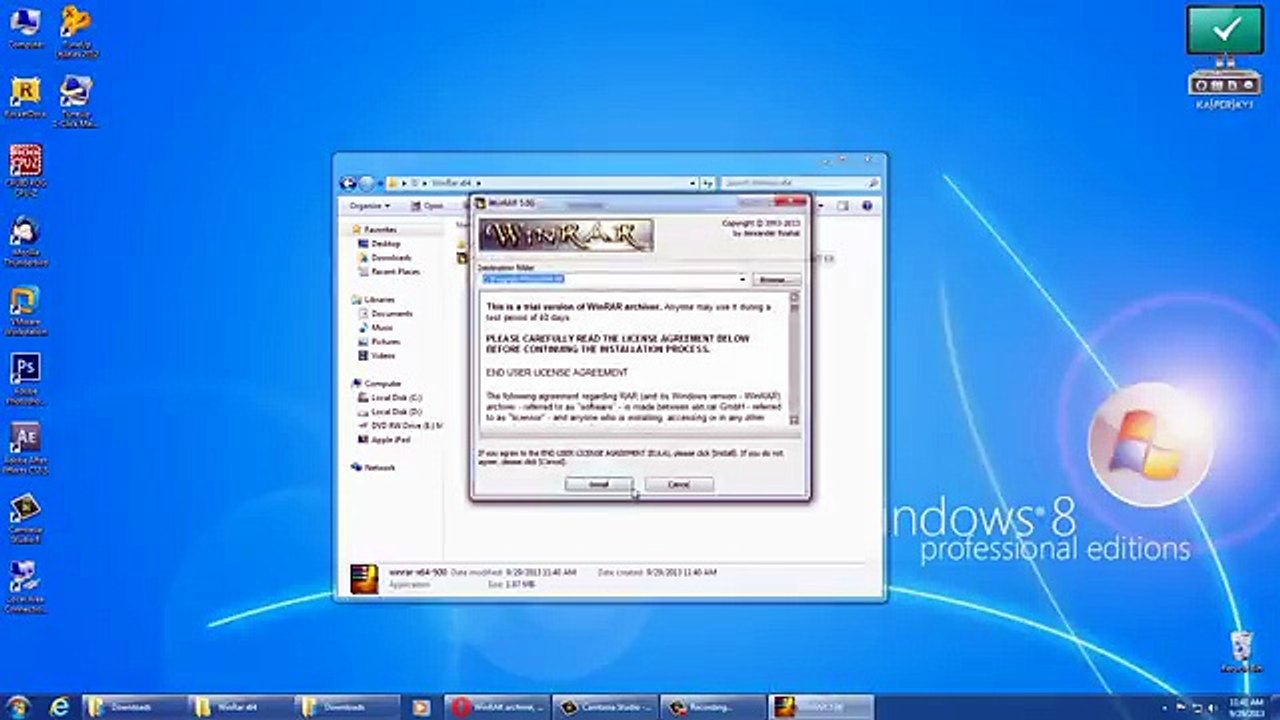
Task: Switch to the WinRAR archiver browser taskbar button
Action: (x=497, y=707)
